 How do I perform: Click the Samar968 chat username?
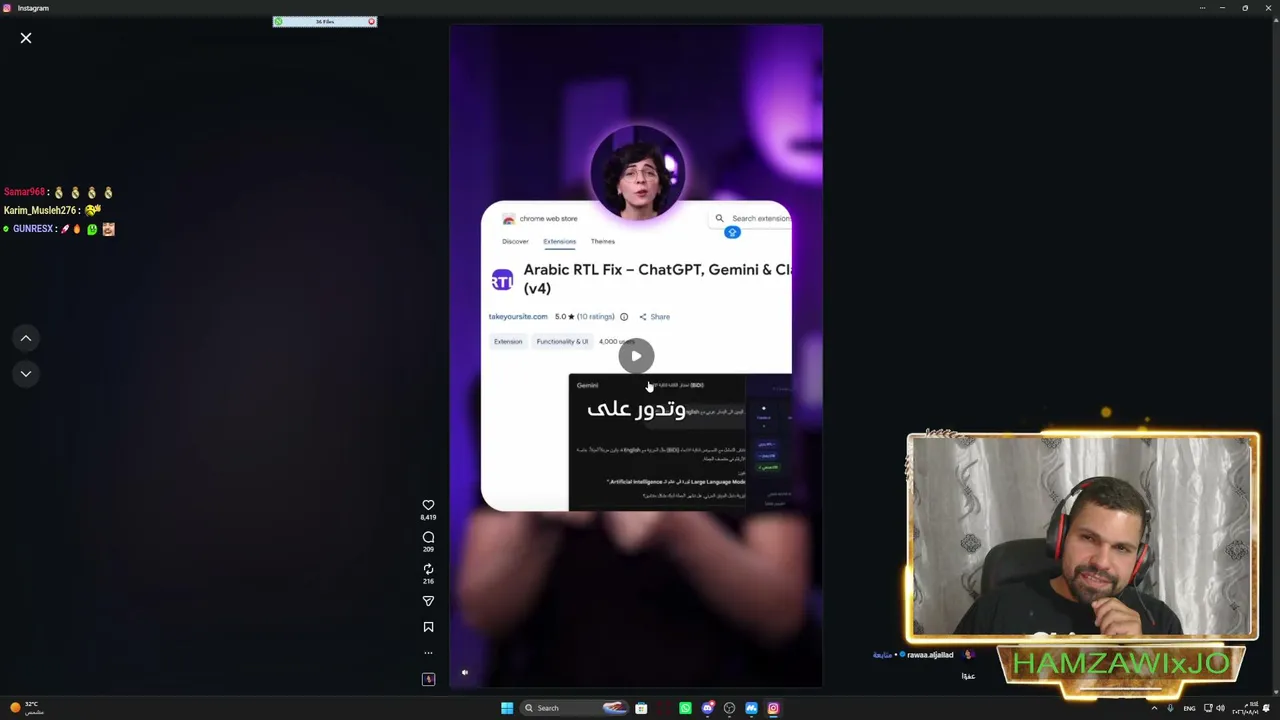[x=24, y=192]
